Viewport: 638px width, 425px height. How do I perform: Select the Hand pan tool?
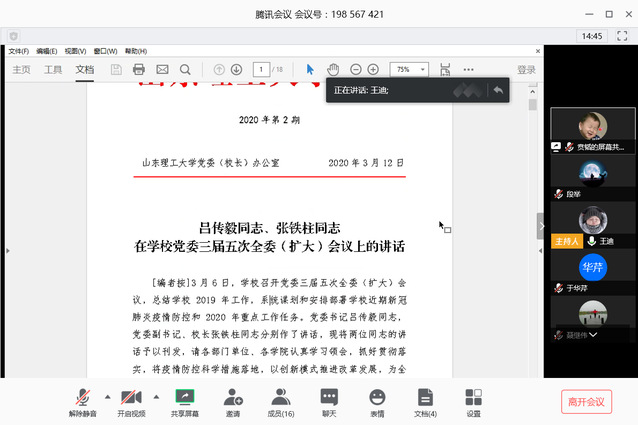pyautogui.click(x=334, y=69)
